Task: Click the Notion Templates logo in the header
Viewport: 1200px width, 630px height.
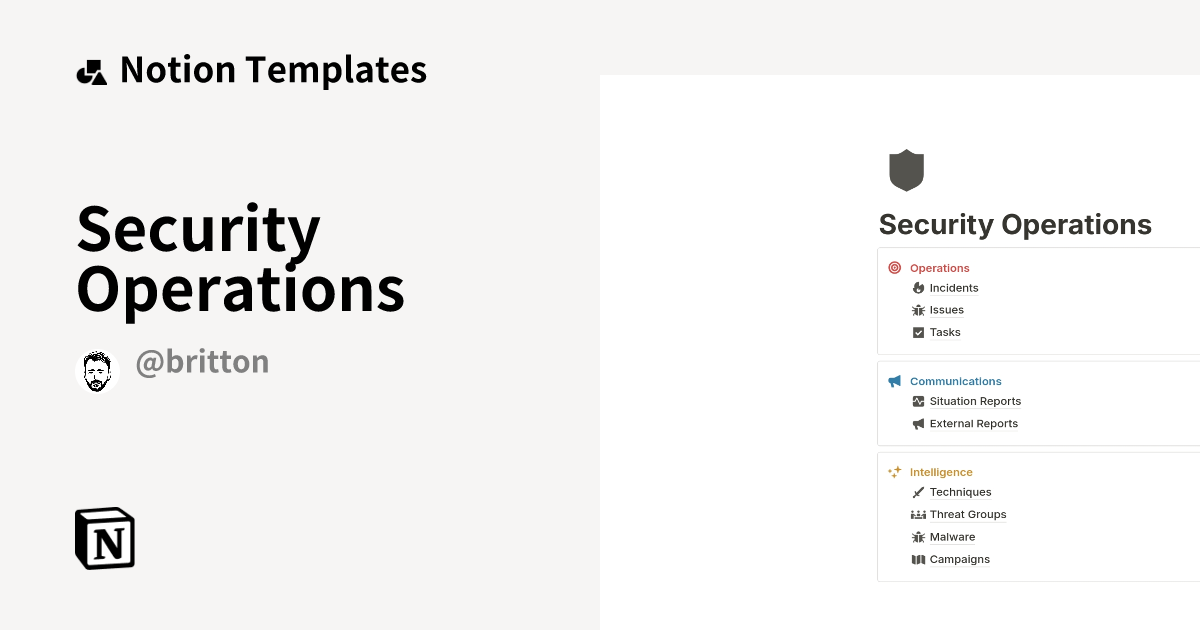Action: [x=92, y=69]
